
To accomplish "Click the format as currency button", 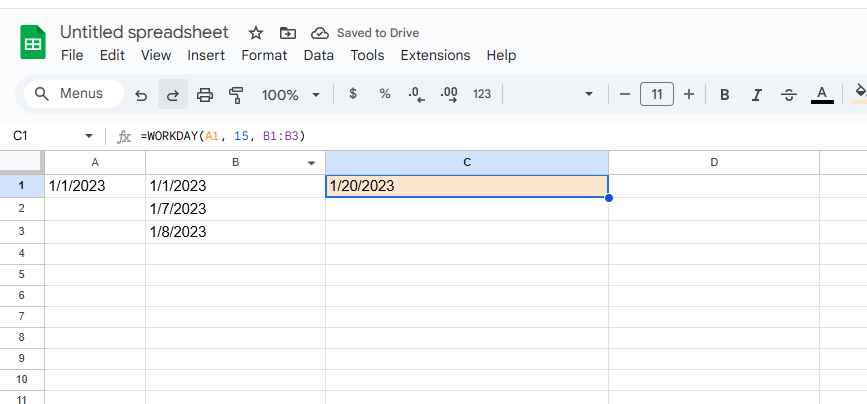I will tap(353, 95).
